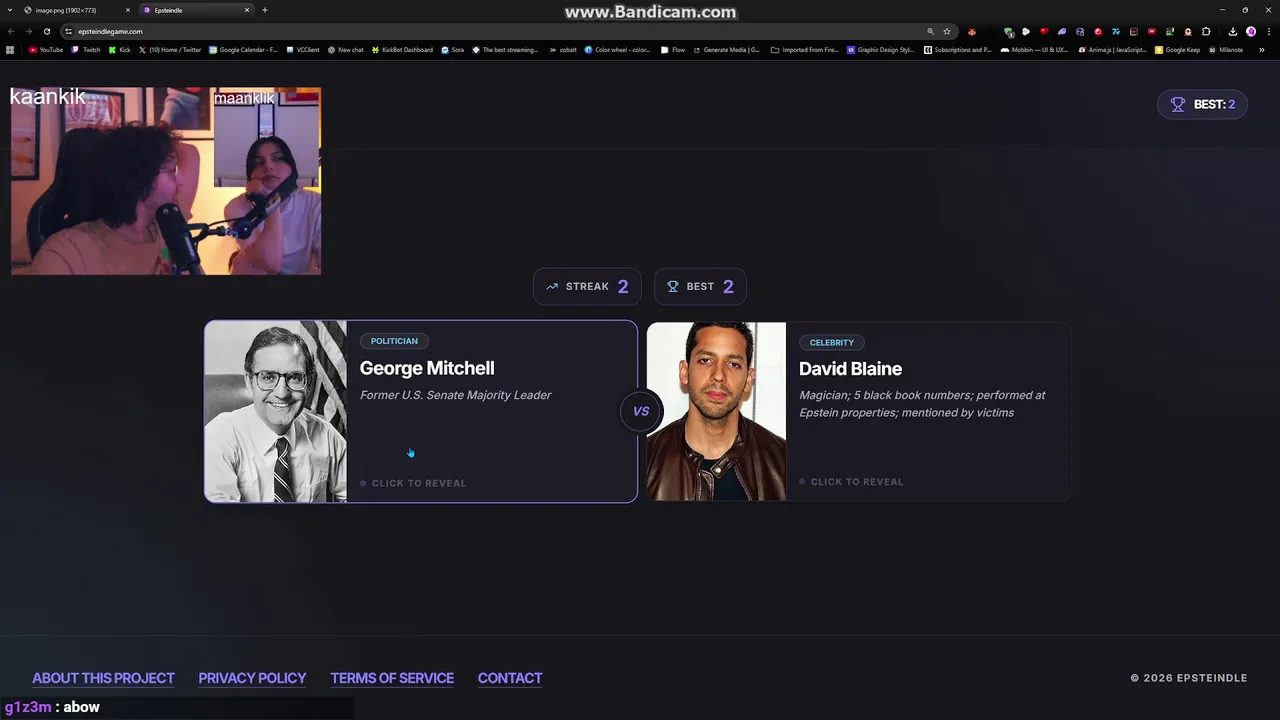Screen dimensions: 1280x720
Task: Open the apps grid in bookmarks bar
Action: (x=10, y=49)
